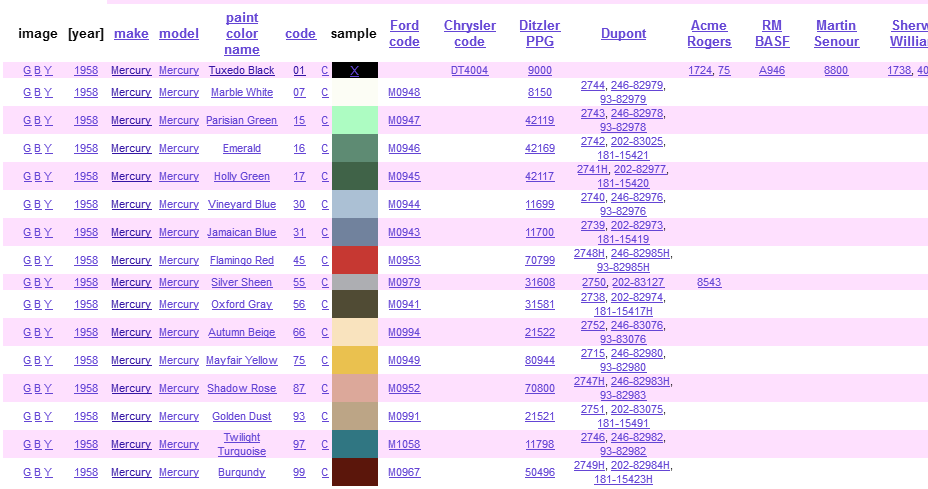Sort table by the make column header
The image size is (928, 489).
coord(131,34)
